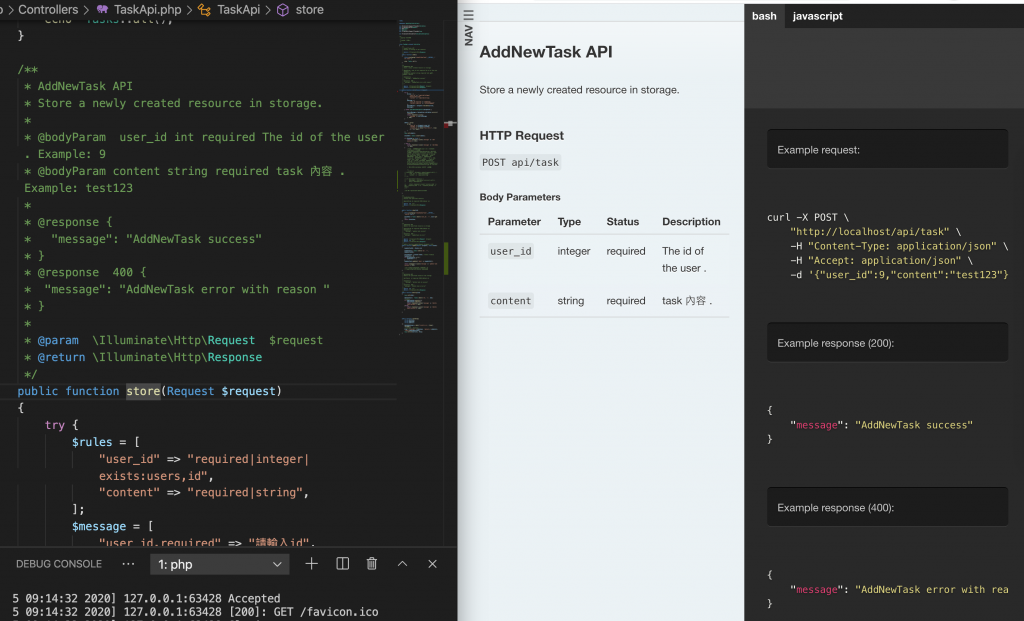Click 'GET /favicon.ico' terminal log line
The image size is (1024, 621).
tap(325, 612)
